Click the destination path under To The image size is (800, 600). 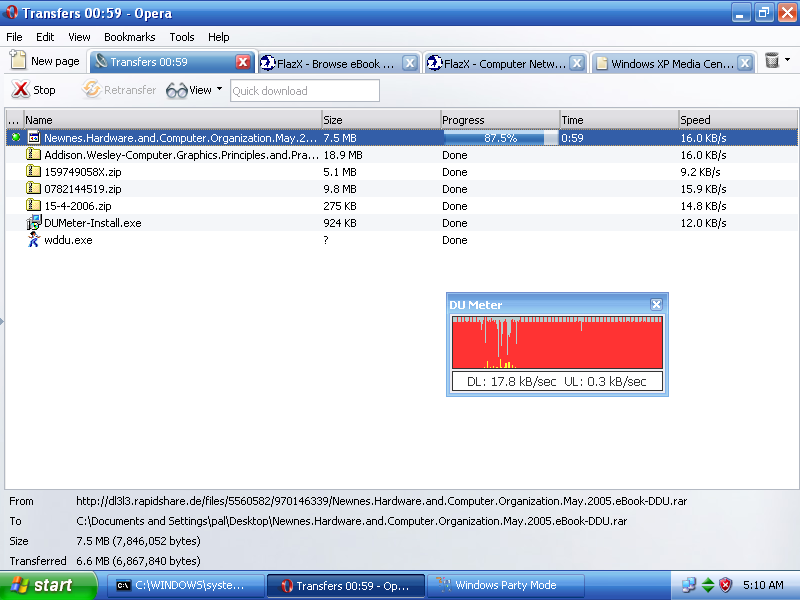(x=352, y=521)
